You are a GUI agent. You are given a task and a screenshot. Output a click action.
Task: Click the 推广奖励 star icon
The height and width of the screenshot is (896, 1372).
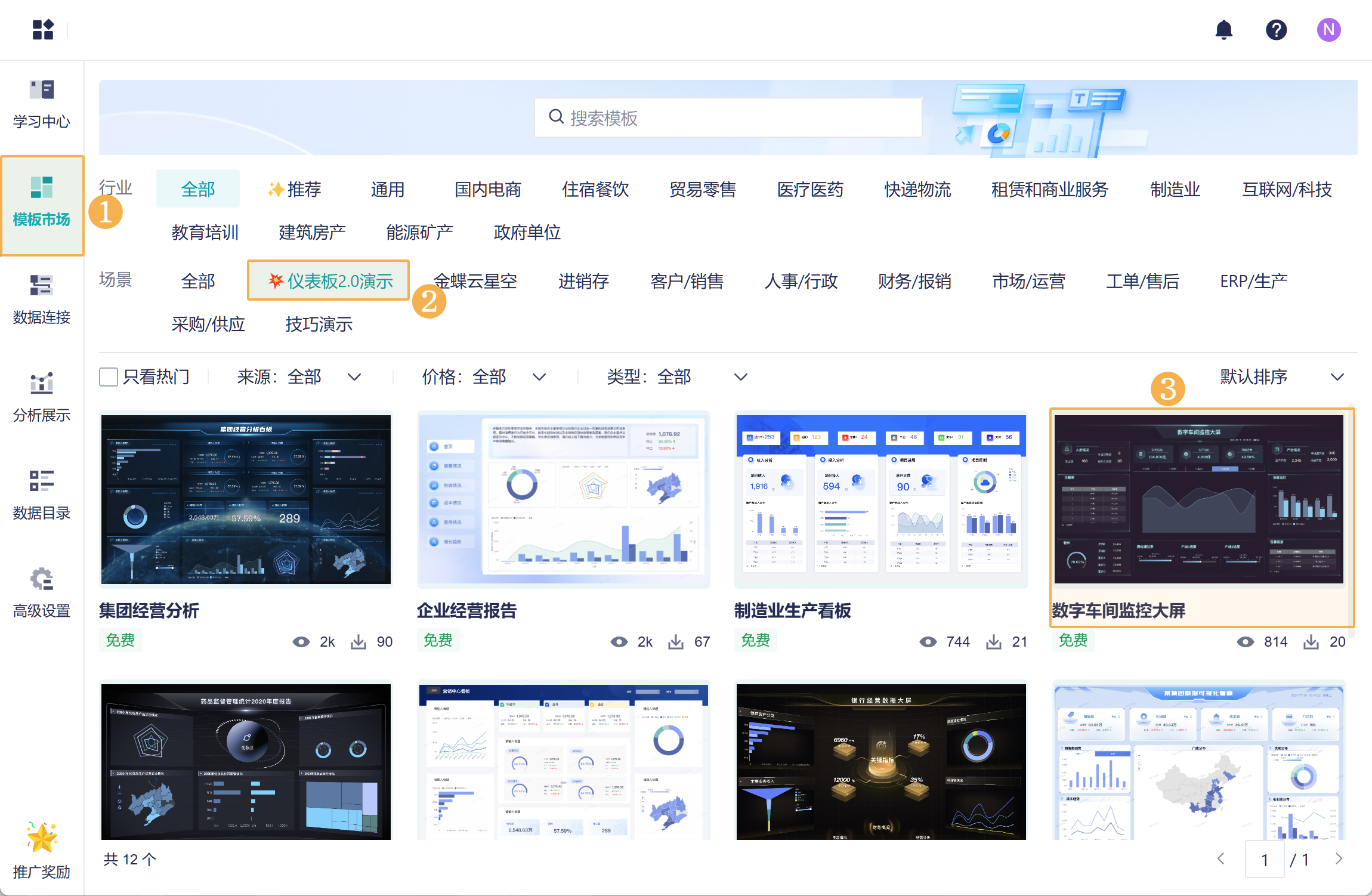click(42, 838)
